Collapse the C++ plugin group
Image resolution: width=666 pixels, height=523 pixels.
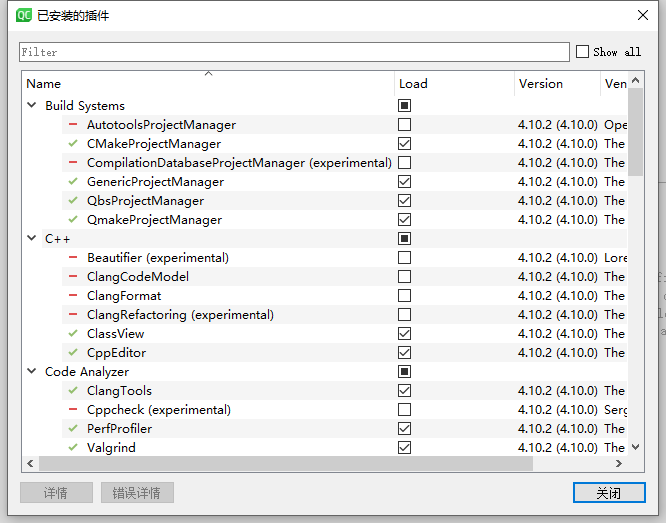[x=31, y=238]
